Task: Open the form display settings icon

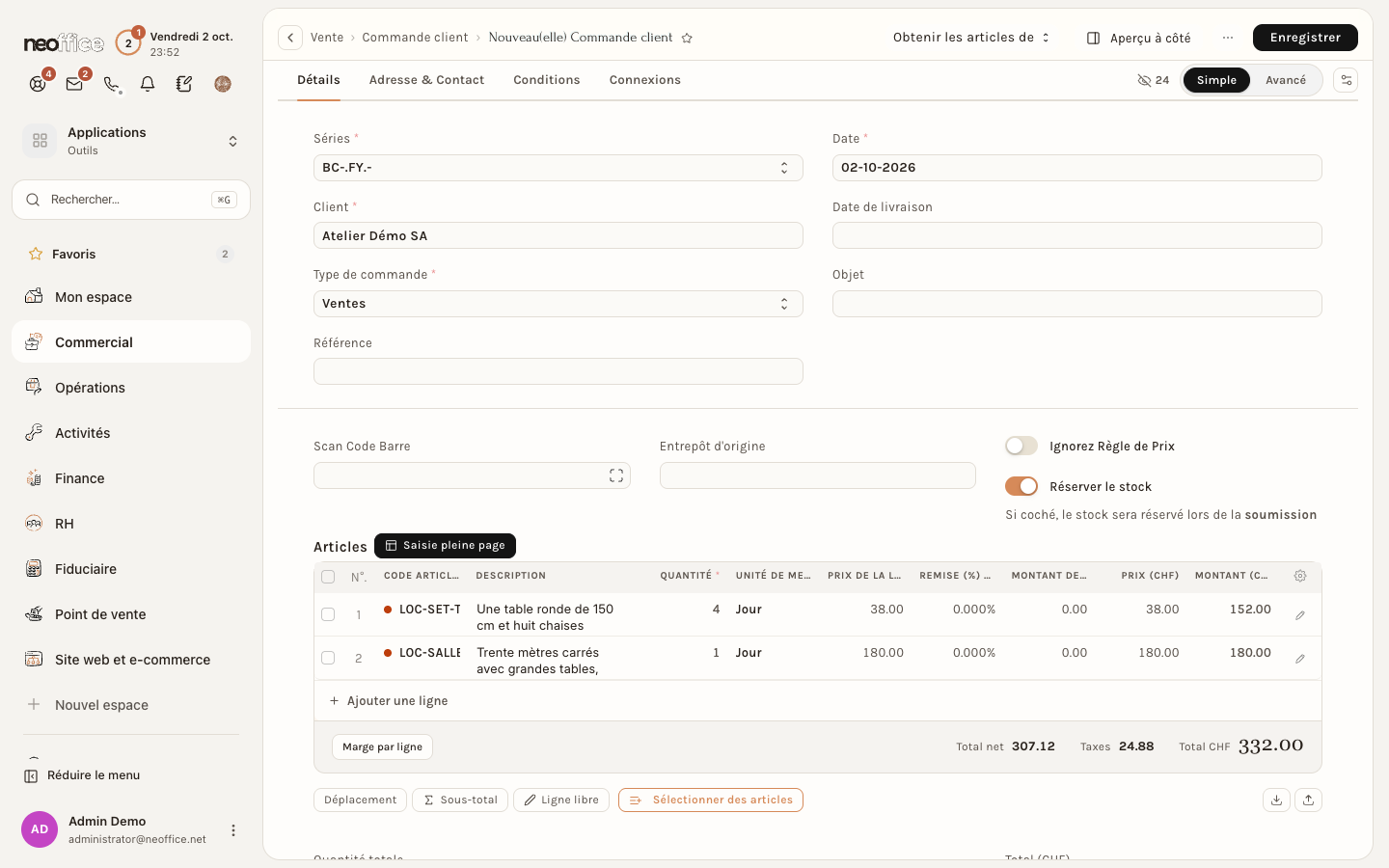Action: [1346, 80]
